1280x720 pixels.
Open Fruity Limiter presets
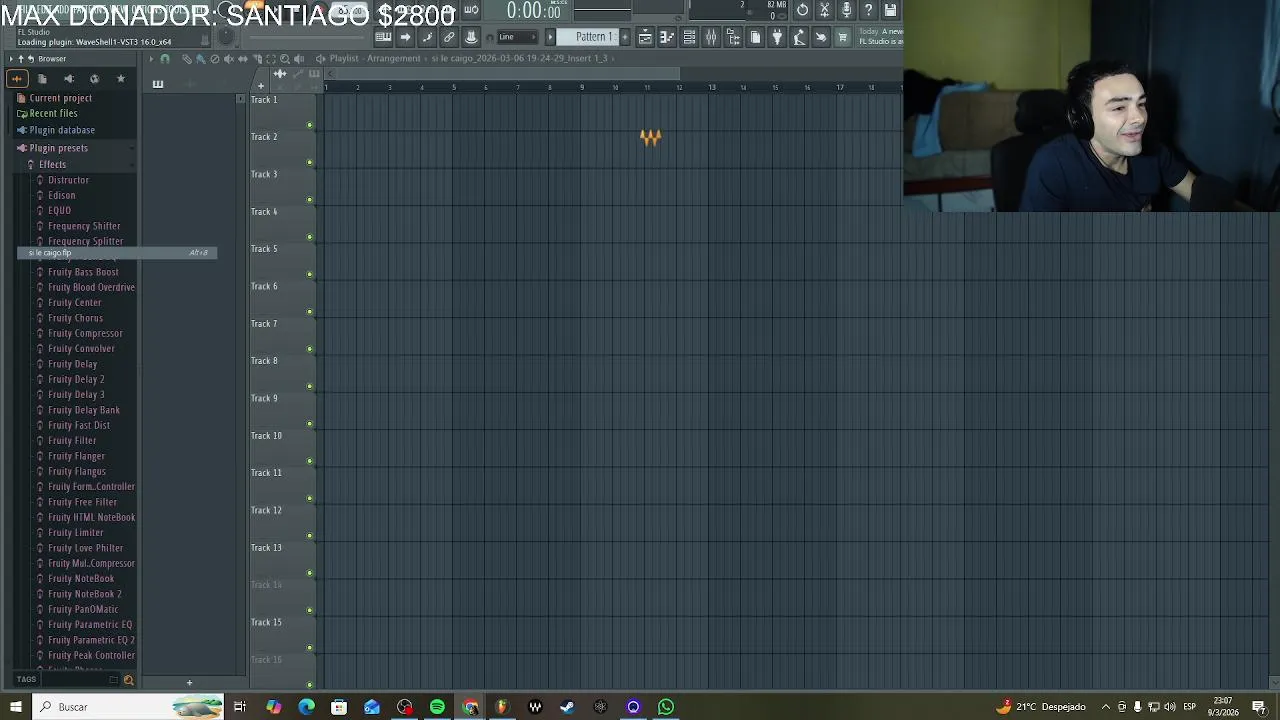[x=75, y=533]
